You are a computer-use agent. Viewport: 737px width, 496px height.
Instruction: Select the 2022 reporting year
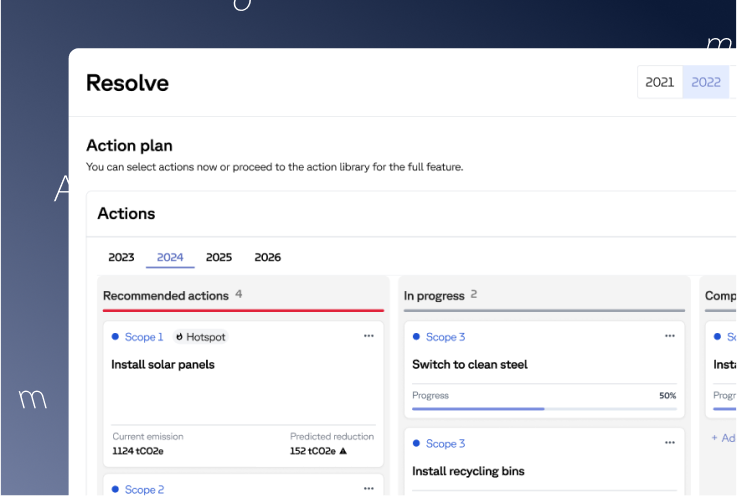click(x=706, y=82)
